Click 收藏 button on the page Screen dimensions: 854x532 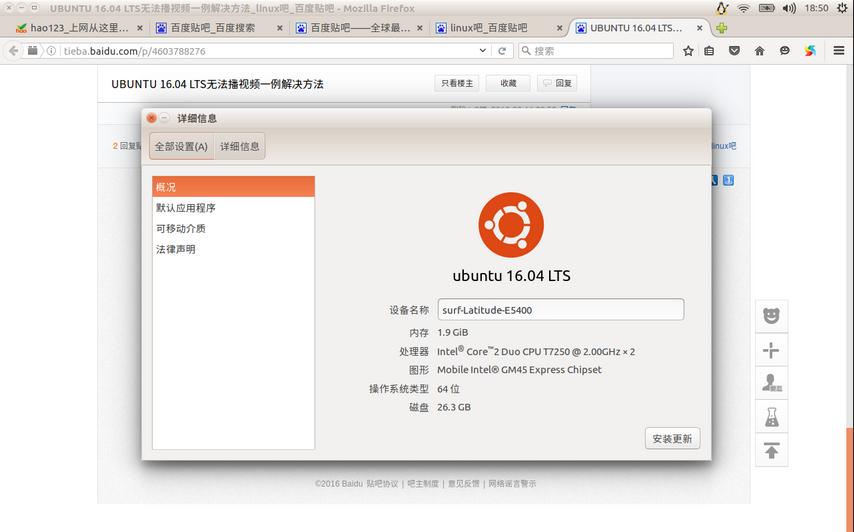508,83
